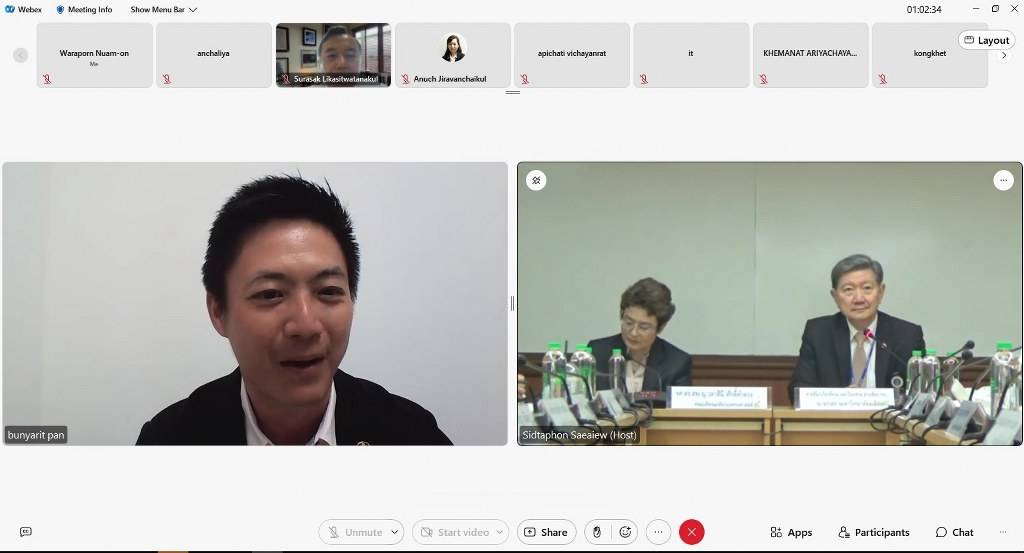
Task: Click muted mic icon on Anuch Jiravanchaikul
Action: pos(406,79)
